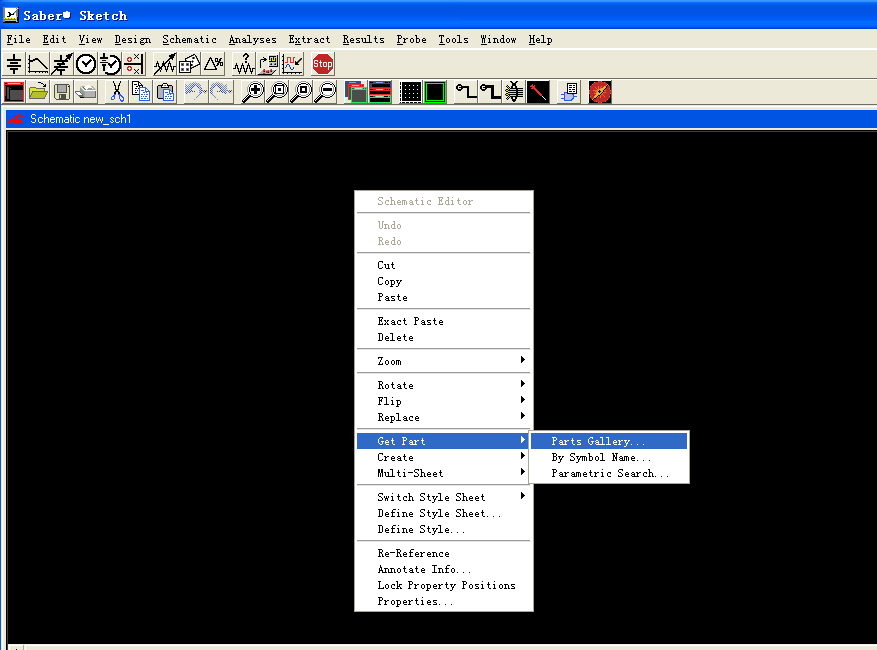Choose By Symbol Name... option
Screen dimensions: 877x650
(609, 457)
